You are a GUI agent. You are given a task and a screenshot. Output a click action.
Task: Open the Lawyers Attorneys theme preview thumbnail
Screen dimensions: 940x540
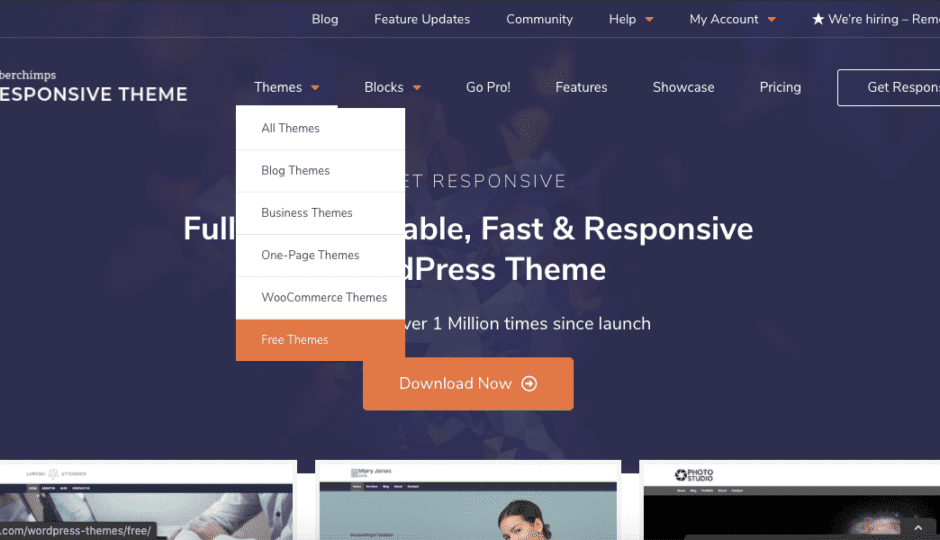[147, 500]
